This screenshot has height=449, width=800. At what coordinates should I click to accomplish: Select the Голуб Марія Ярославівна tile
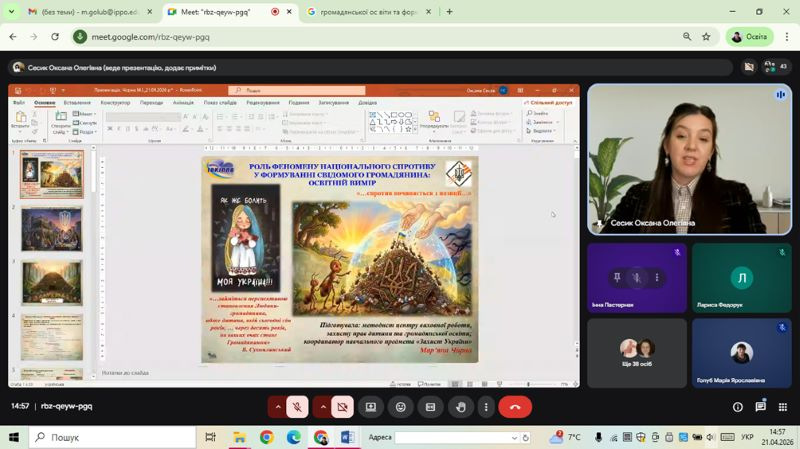(742, 353)
